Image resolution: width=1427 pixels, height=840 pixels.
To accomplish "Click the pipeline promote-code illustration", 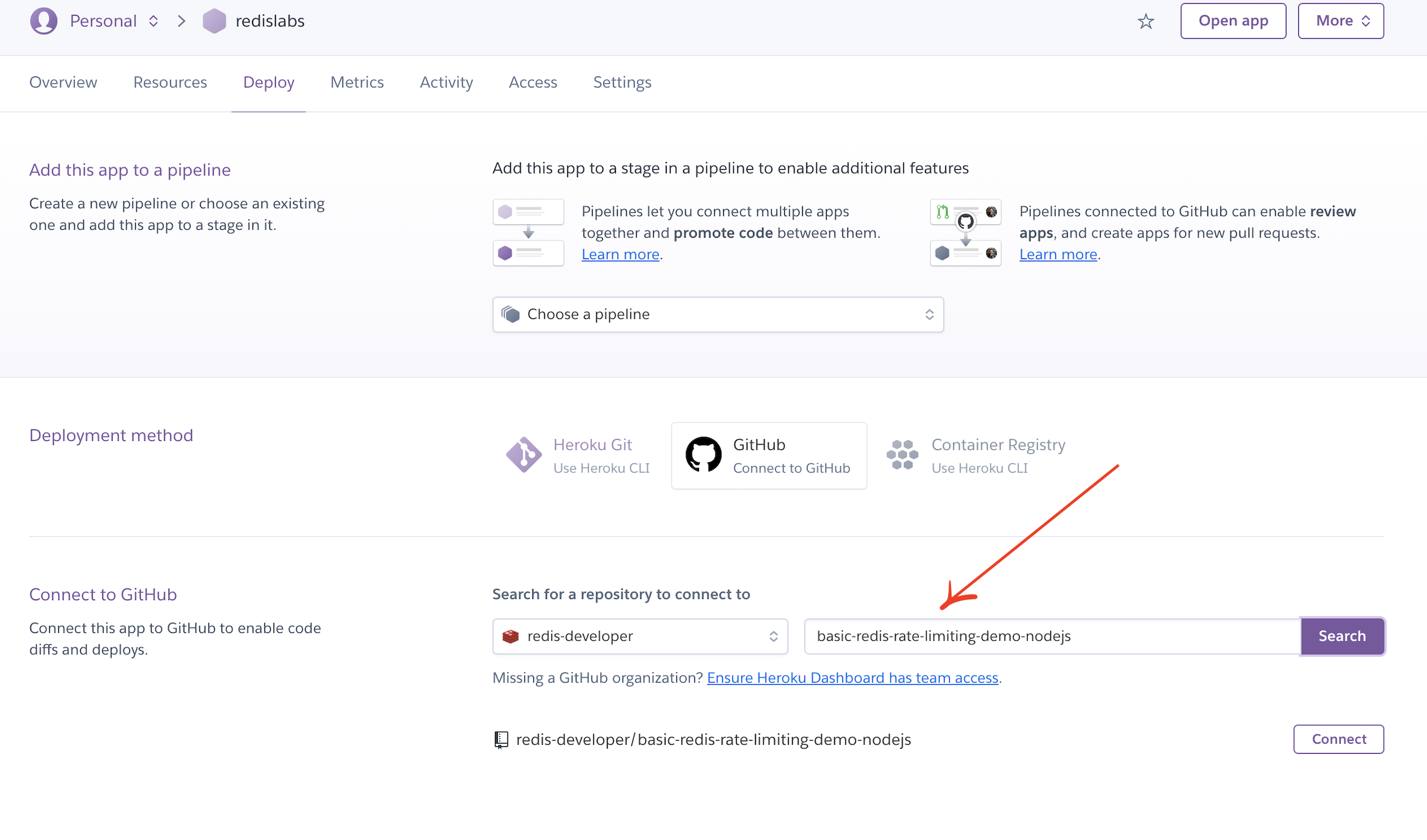I will pos(528,232).
